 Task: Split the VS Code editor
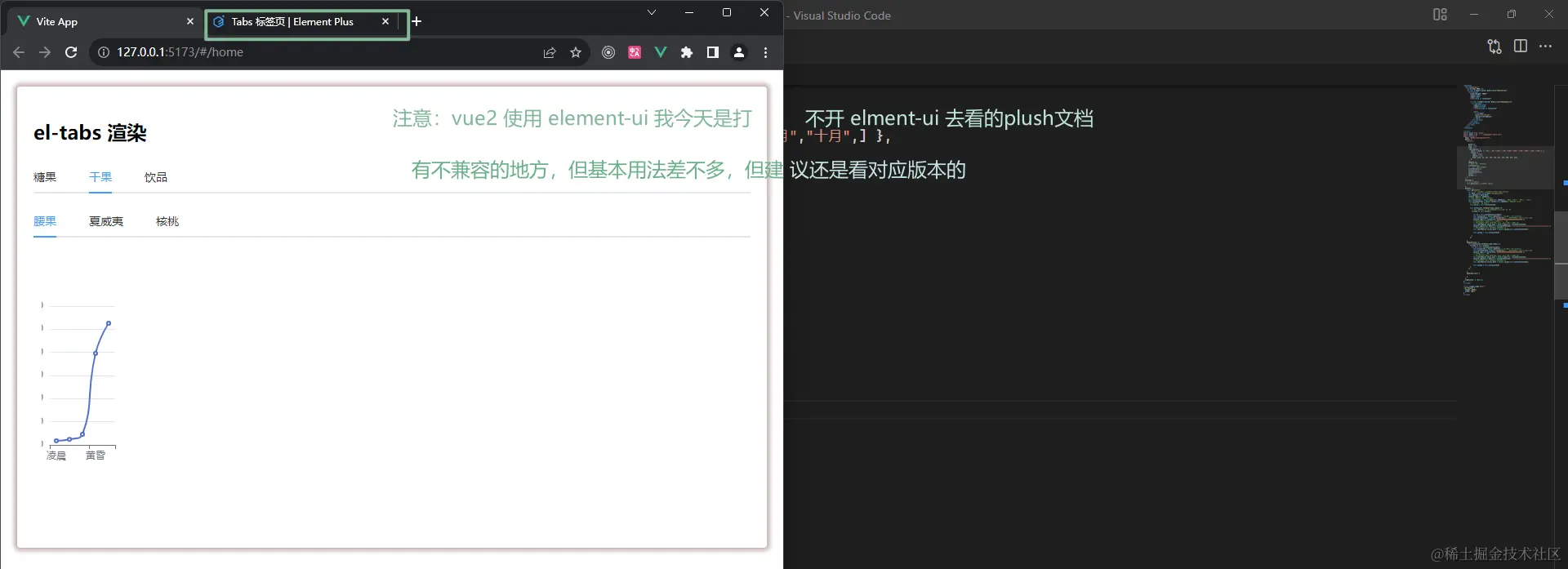pyautogui.click(x=1521, y=47)
